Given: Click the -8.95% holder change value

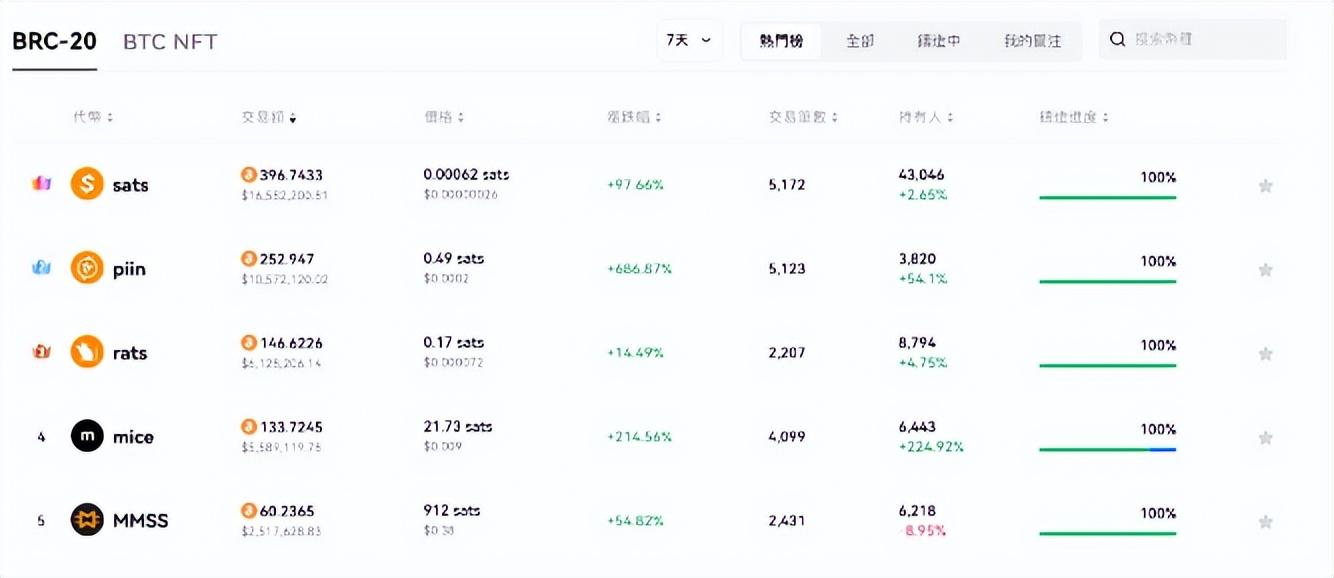Looking at the screenshot, I should pos(922,531).
